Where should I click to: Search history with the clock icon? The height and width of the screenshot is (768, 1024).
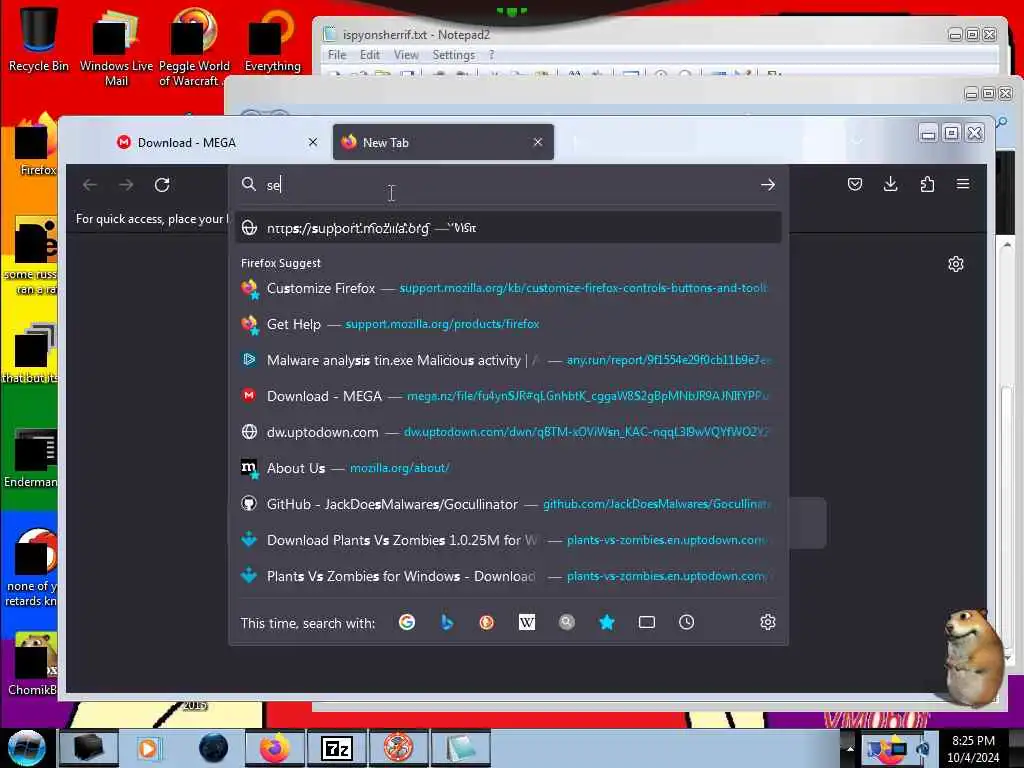[686, 622]
